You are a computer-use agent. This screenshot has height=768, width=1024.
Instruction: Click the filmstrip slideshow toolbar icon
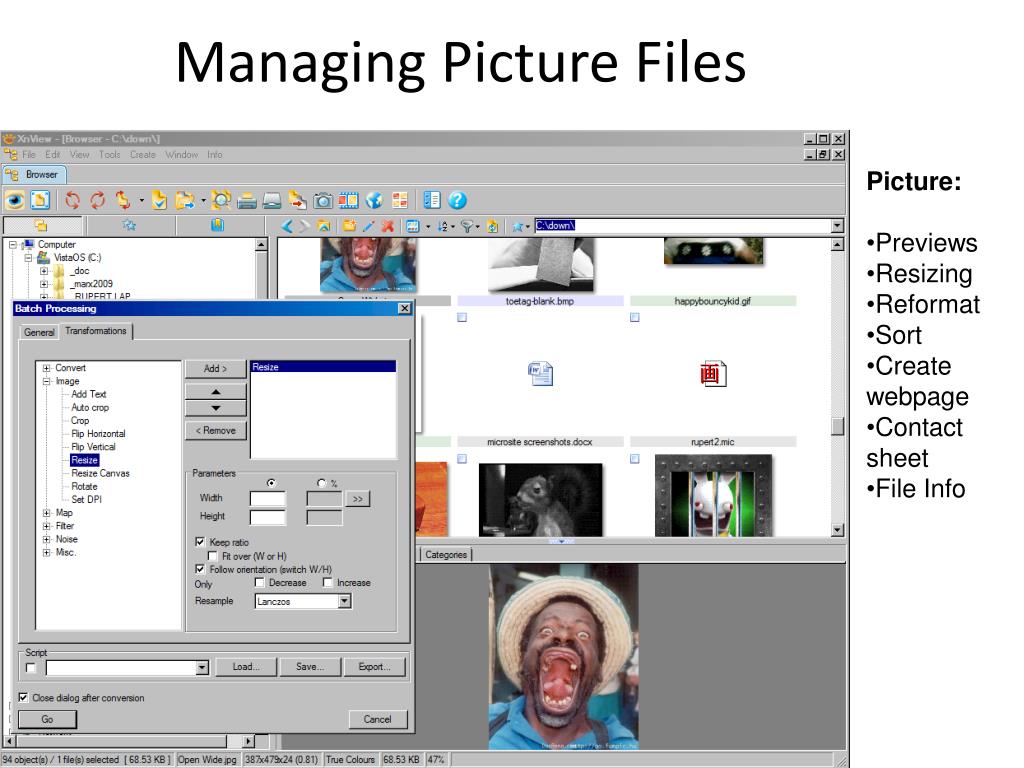coord(348,200)
